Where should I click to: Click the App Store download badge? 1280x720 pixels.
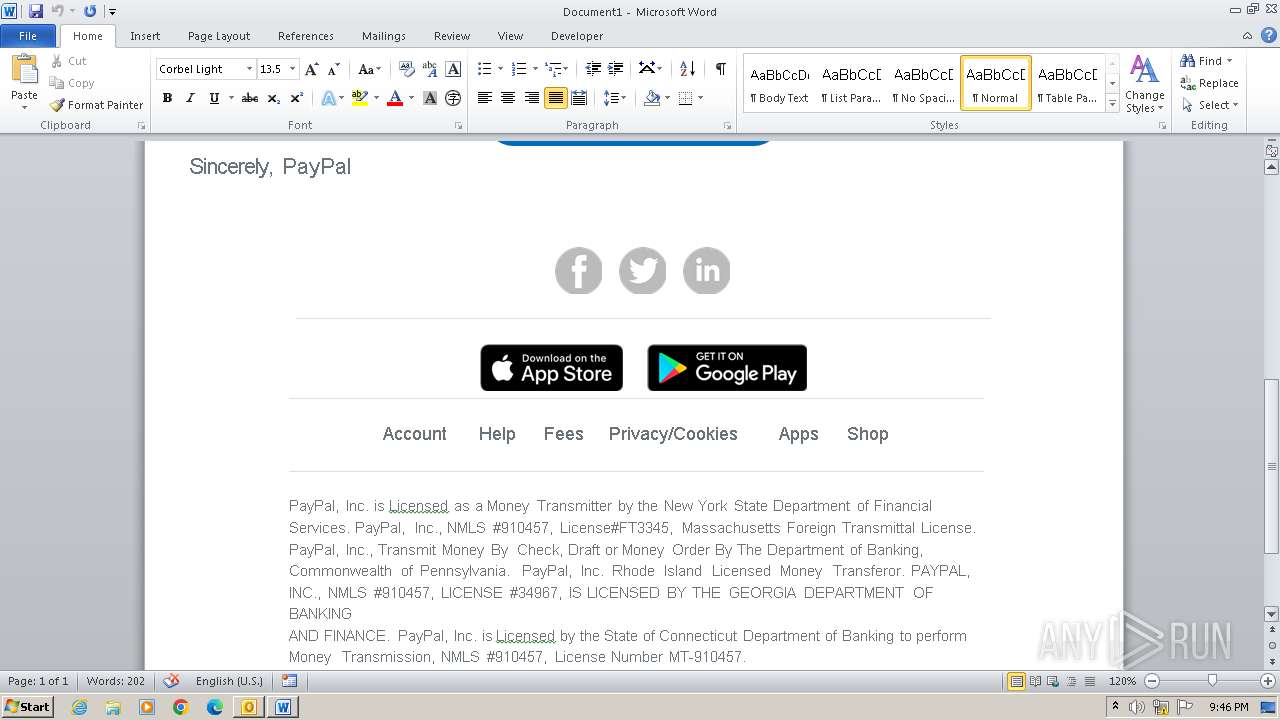[552, 368]
